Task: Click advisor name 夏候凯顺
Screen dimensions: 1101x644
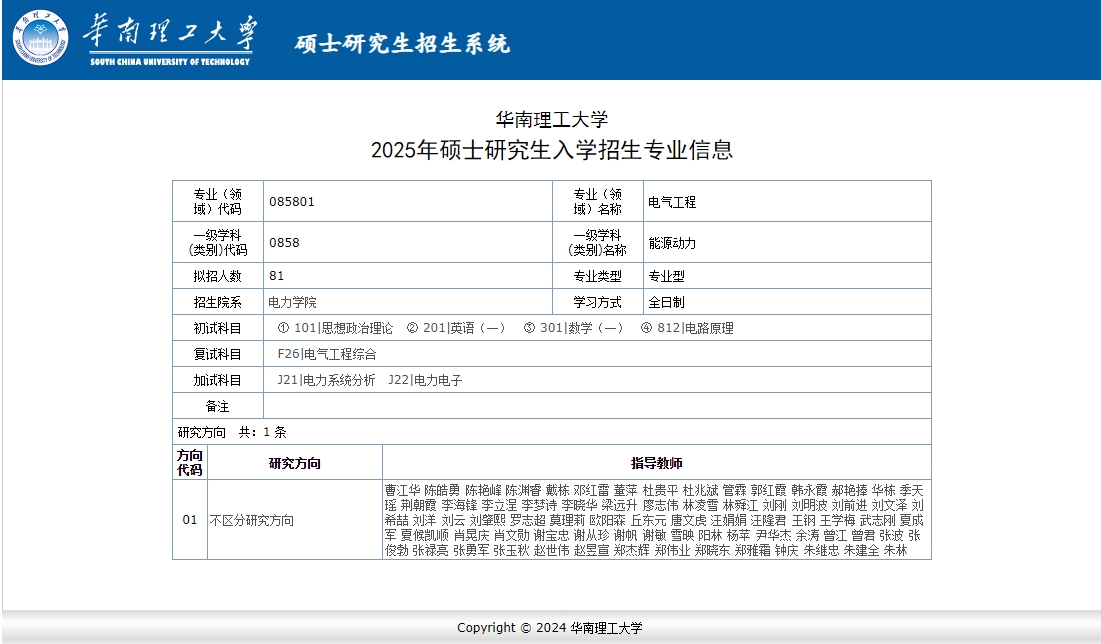Action: pyautogui.click(x=425, y=535)
